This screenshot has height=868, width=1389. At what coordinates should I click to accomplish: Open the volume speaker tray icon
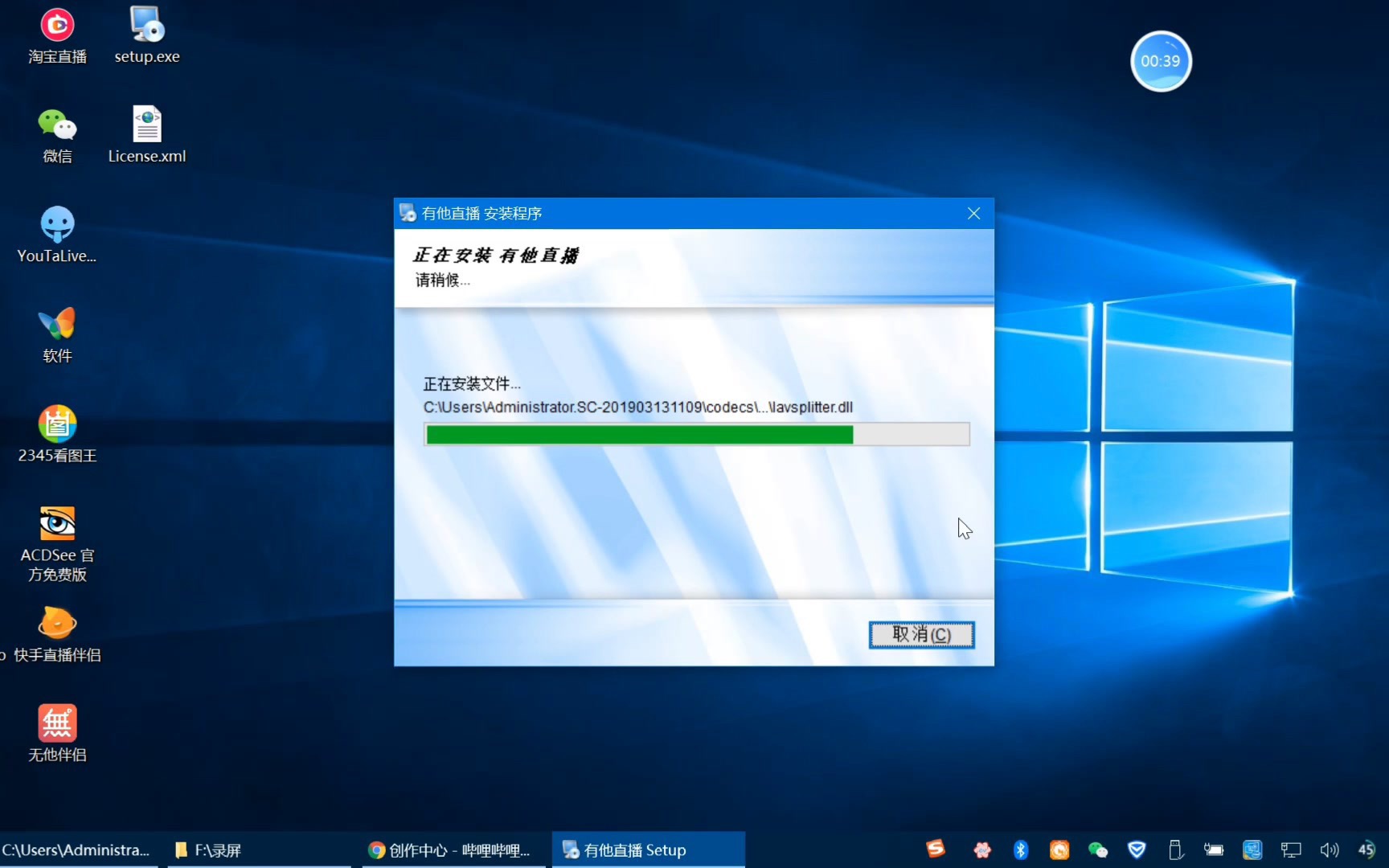[x=1330, y=850]
